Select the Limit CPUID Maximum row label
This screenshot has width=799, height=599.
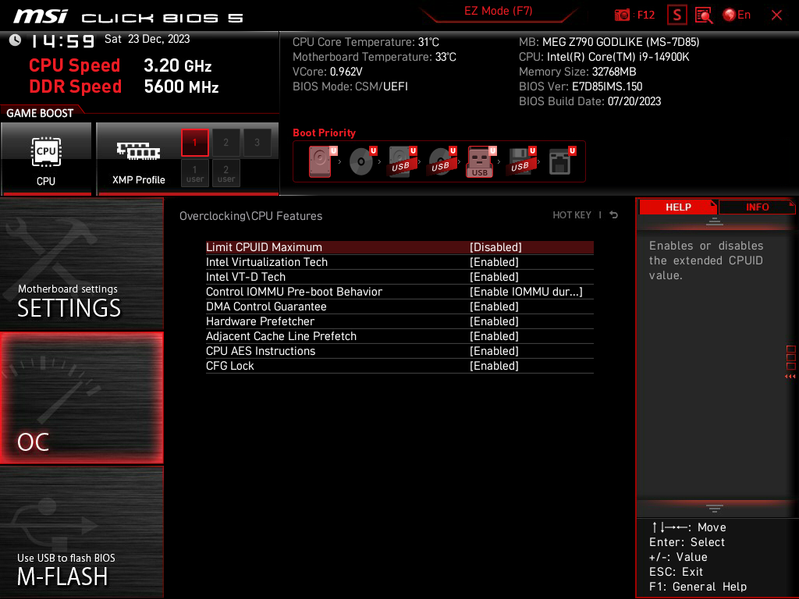(x=264, y=247)
